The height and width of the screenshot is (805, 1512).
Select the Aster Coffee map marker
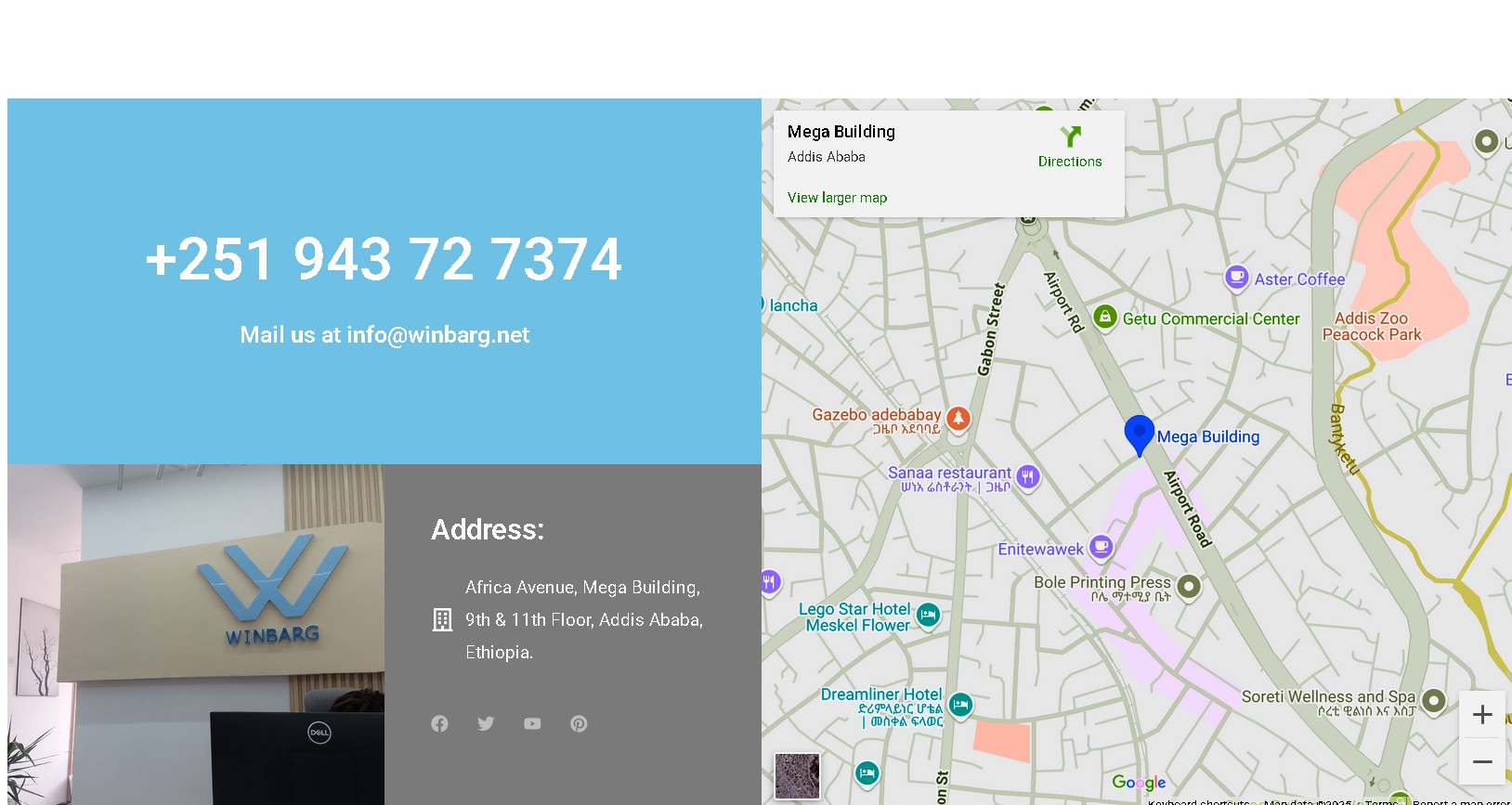(1236, 278)
